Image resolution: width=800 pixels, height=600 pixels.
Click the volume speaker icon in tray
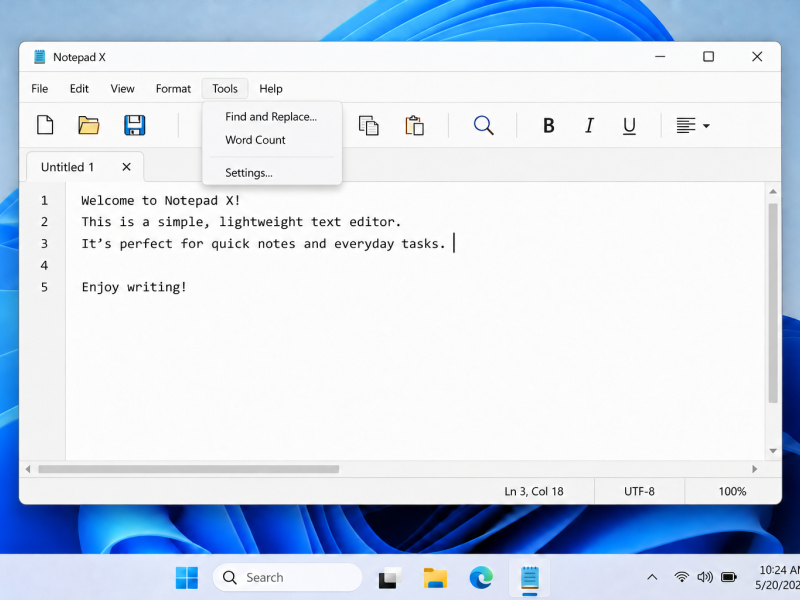click(x=705, y=577)
